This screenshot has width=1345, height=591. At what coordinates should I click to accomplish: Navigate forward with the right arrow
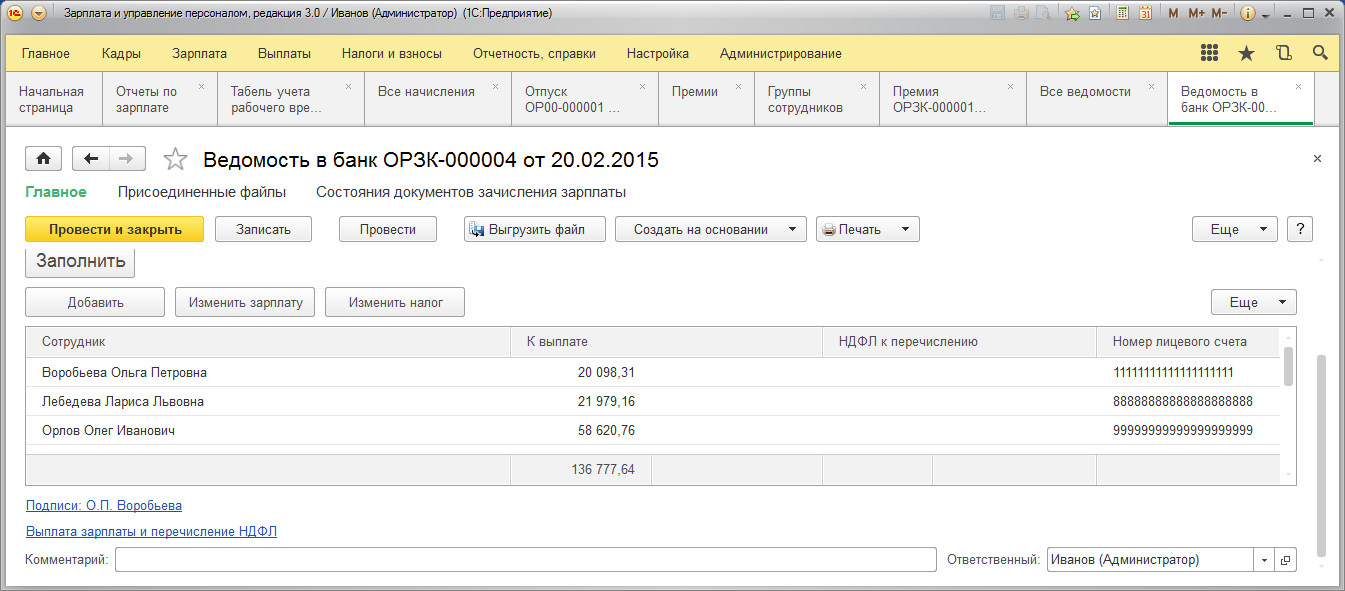coord(127,159)
